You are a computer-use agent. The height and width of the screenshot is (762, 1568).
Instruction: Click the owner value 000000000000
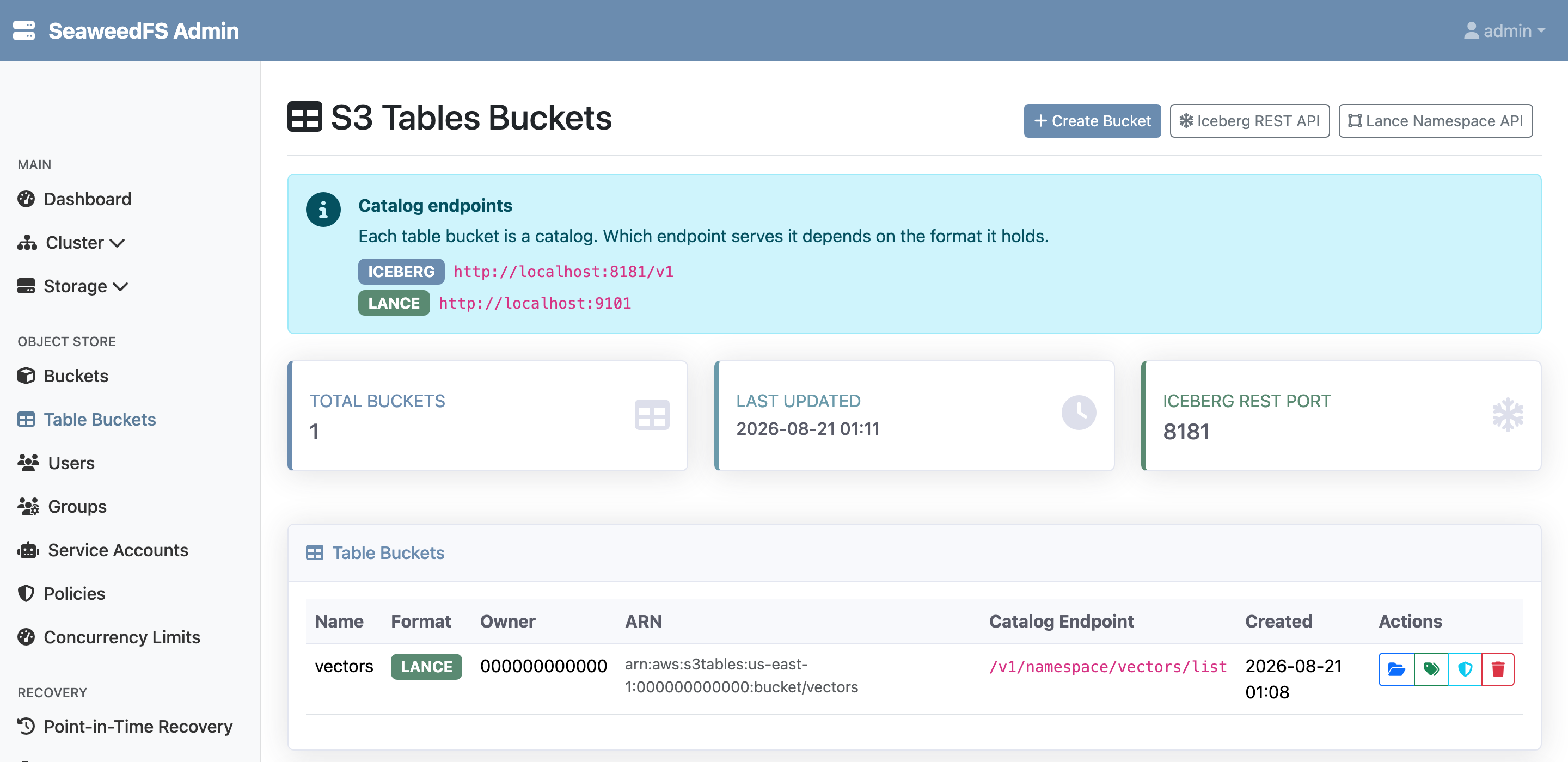click(x=543, y=666)
